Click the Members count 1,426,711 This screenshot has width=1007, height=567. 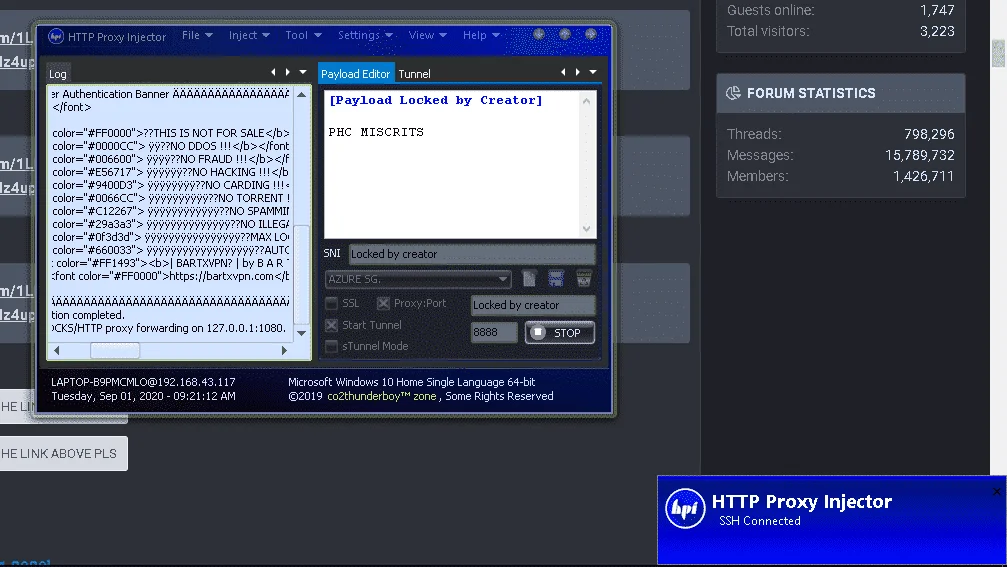click(x=923, y=176)
